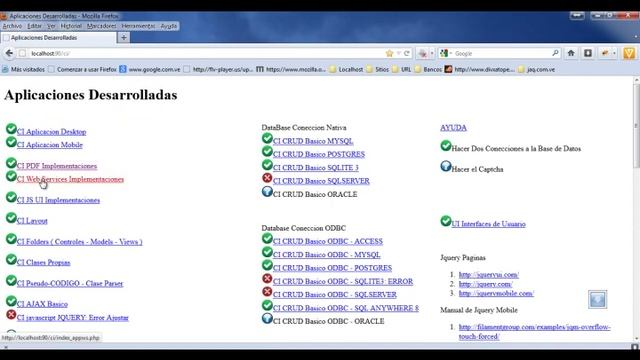Screen dimensions: 640x360
Task: Open a new tab with the plus button
Action: (124, 38)
